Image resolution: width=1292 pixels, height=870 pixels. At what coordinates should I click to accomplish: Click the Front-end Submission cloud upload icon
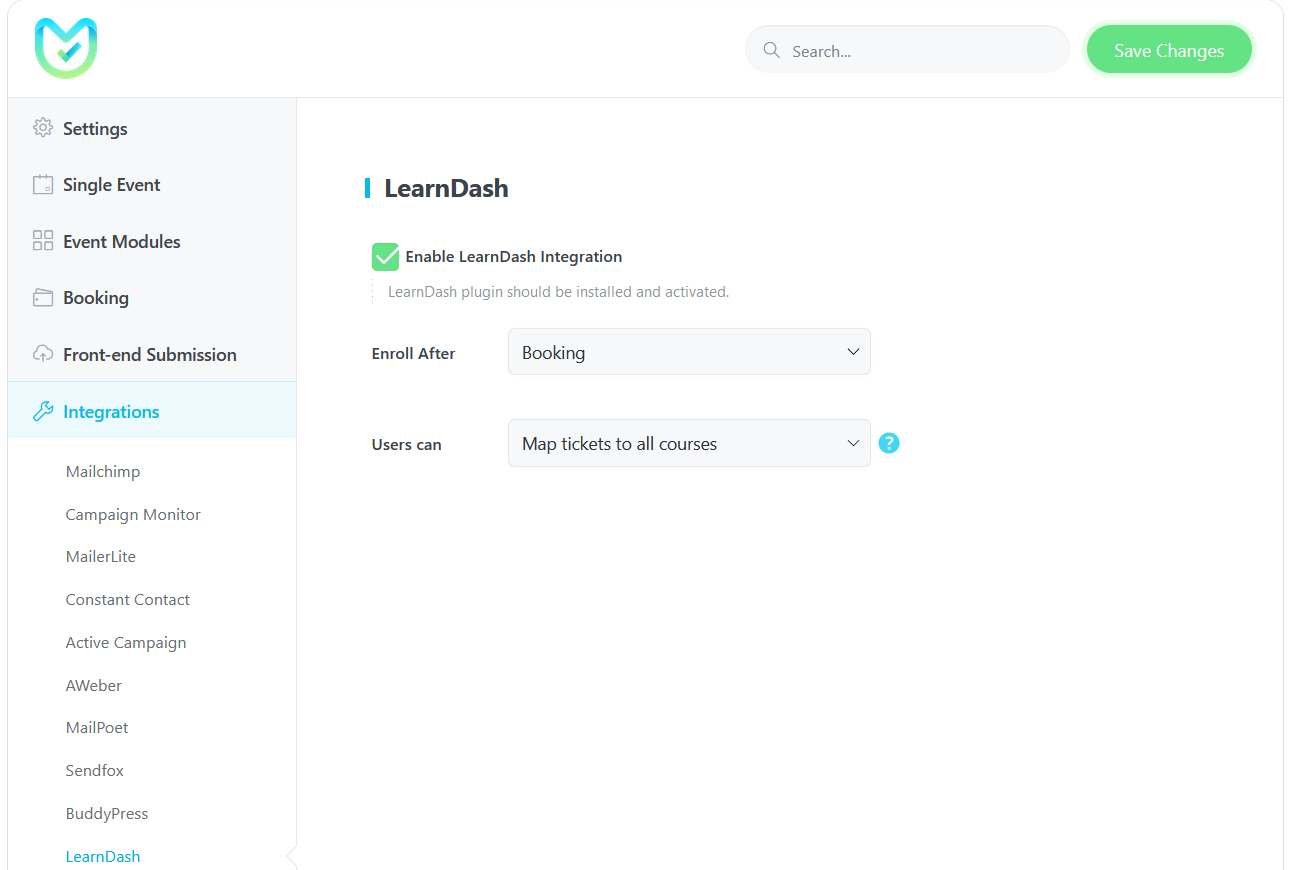pyautogui.click(x=42, y=354)
